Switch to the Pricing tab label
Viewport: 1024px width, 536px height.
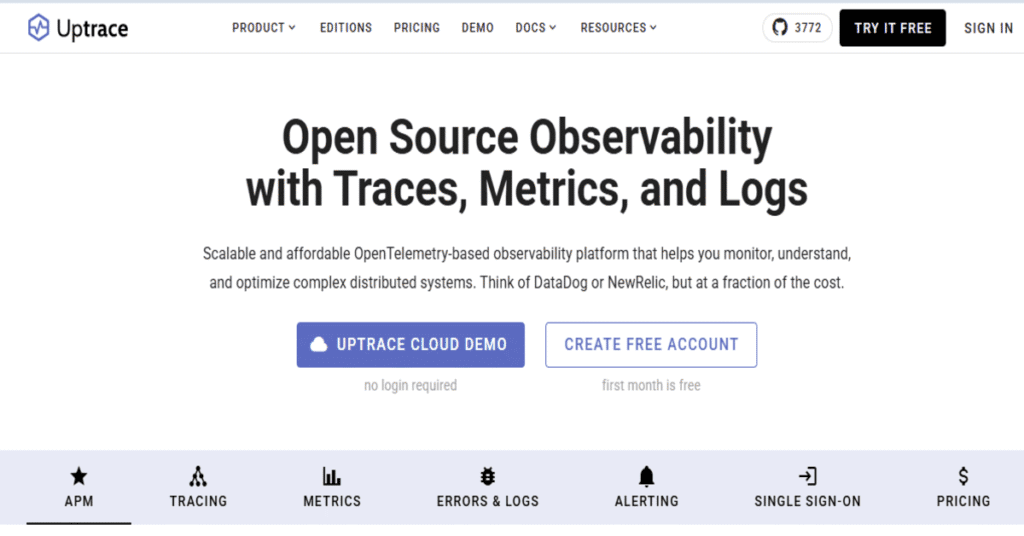pos(963,501)
